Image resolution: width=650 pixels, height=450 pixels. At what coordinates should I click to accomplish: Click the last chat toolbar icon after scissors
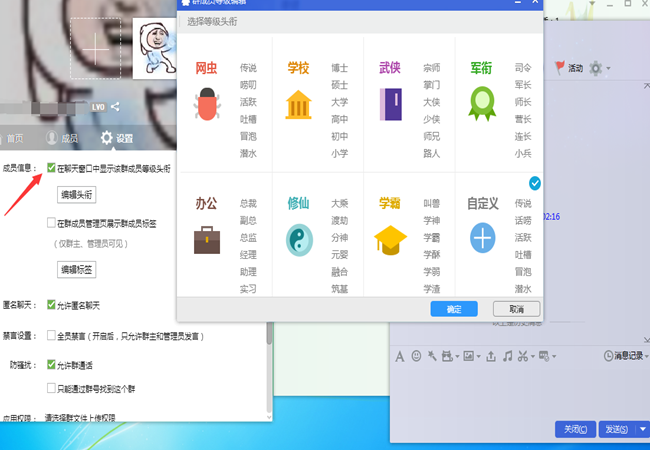tap(544, 356)
